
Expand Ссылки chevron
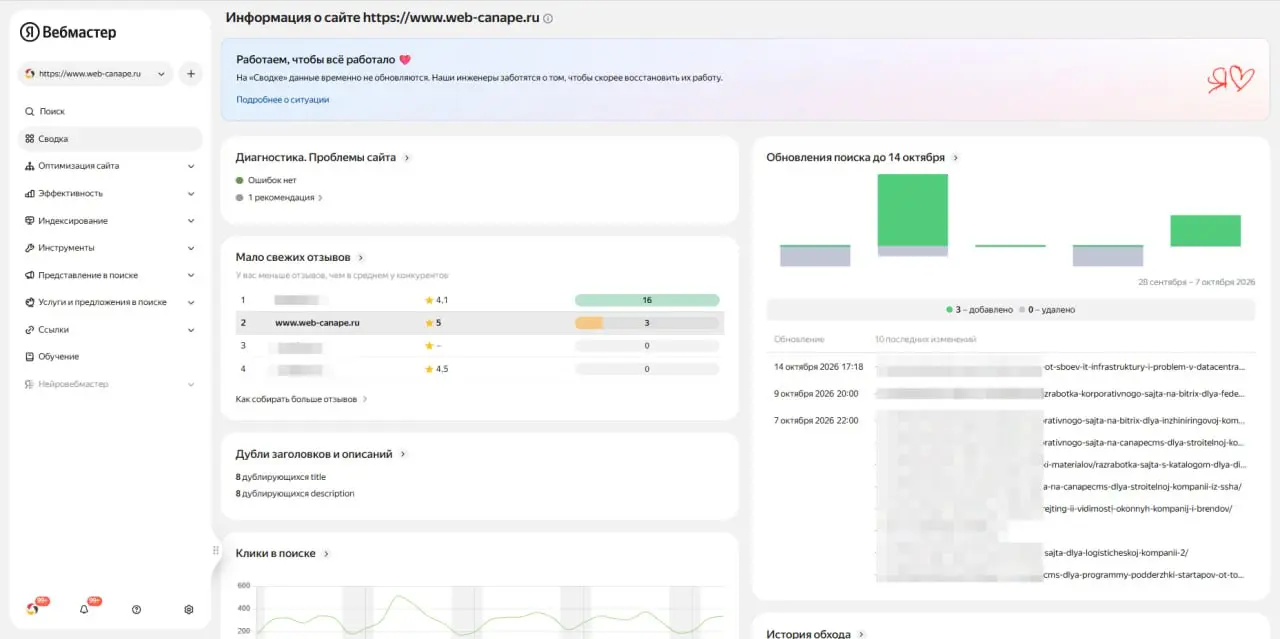(190, 329)
